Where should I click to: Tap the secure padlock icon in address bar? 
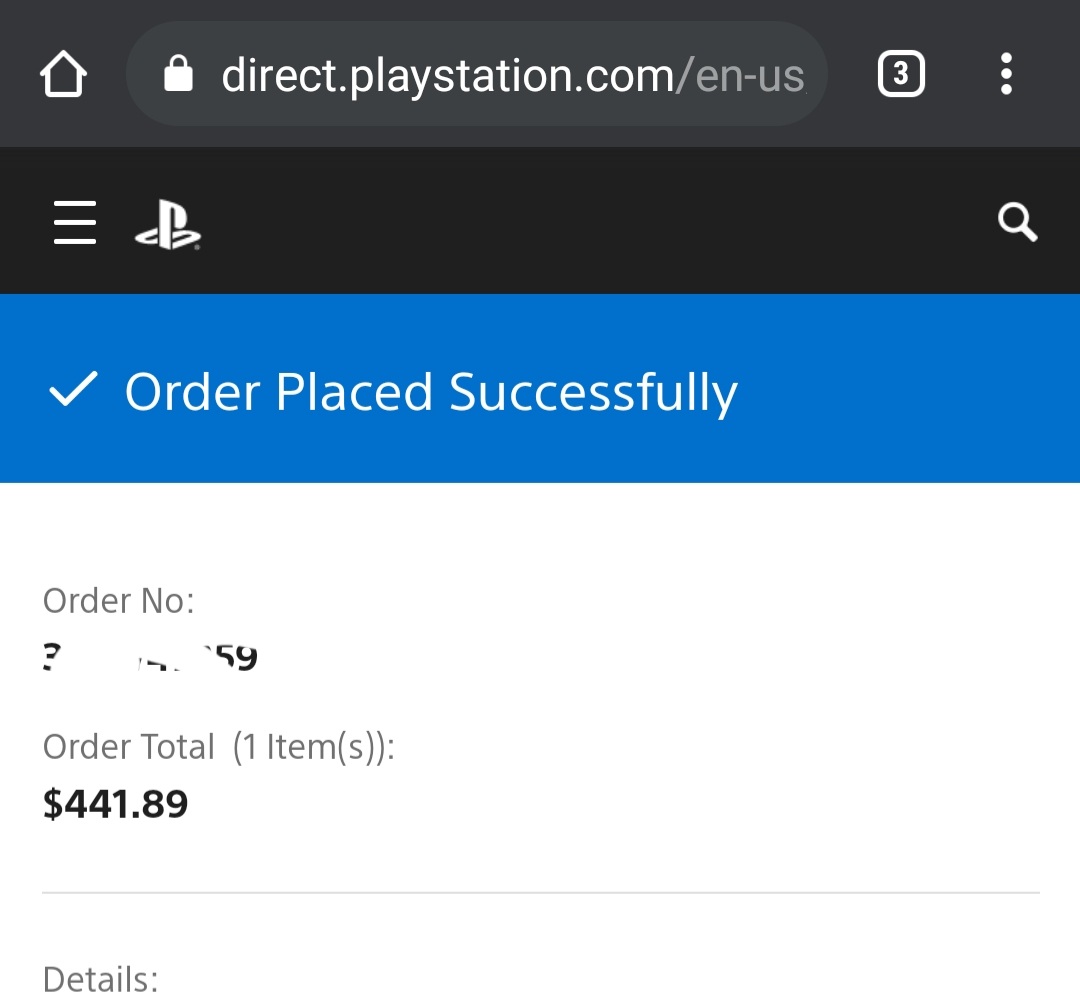pyautogui.click(x=178, y=74)
